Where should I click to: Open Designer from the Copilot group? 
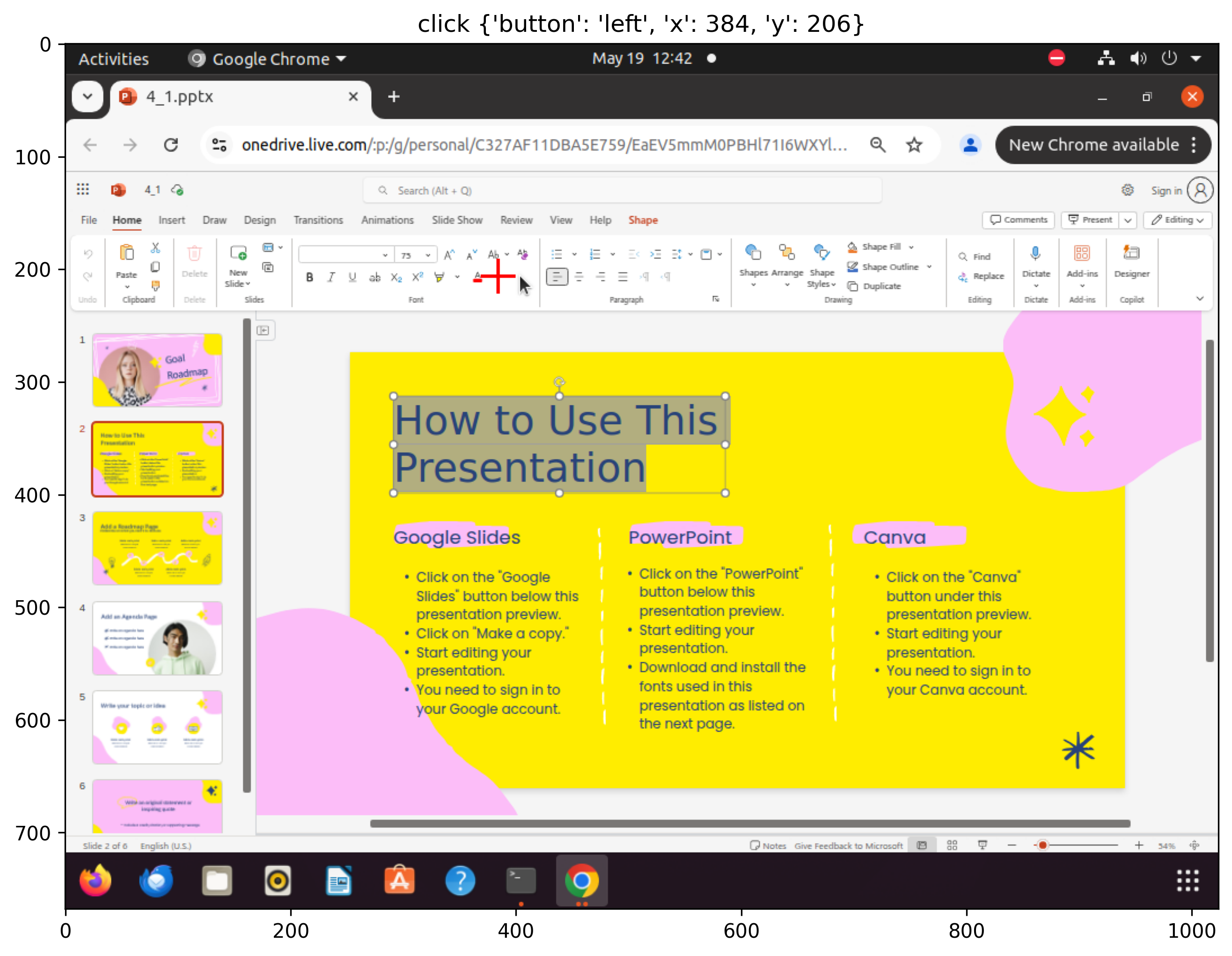coord(1131,260)
